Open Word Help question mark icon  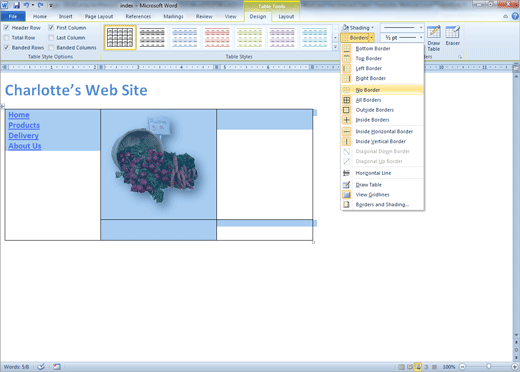pos(515,16)
